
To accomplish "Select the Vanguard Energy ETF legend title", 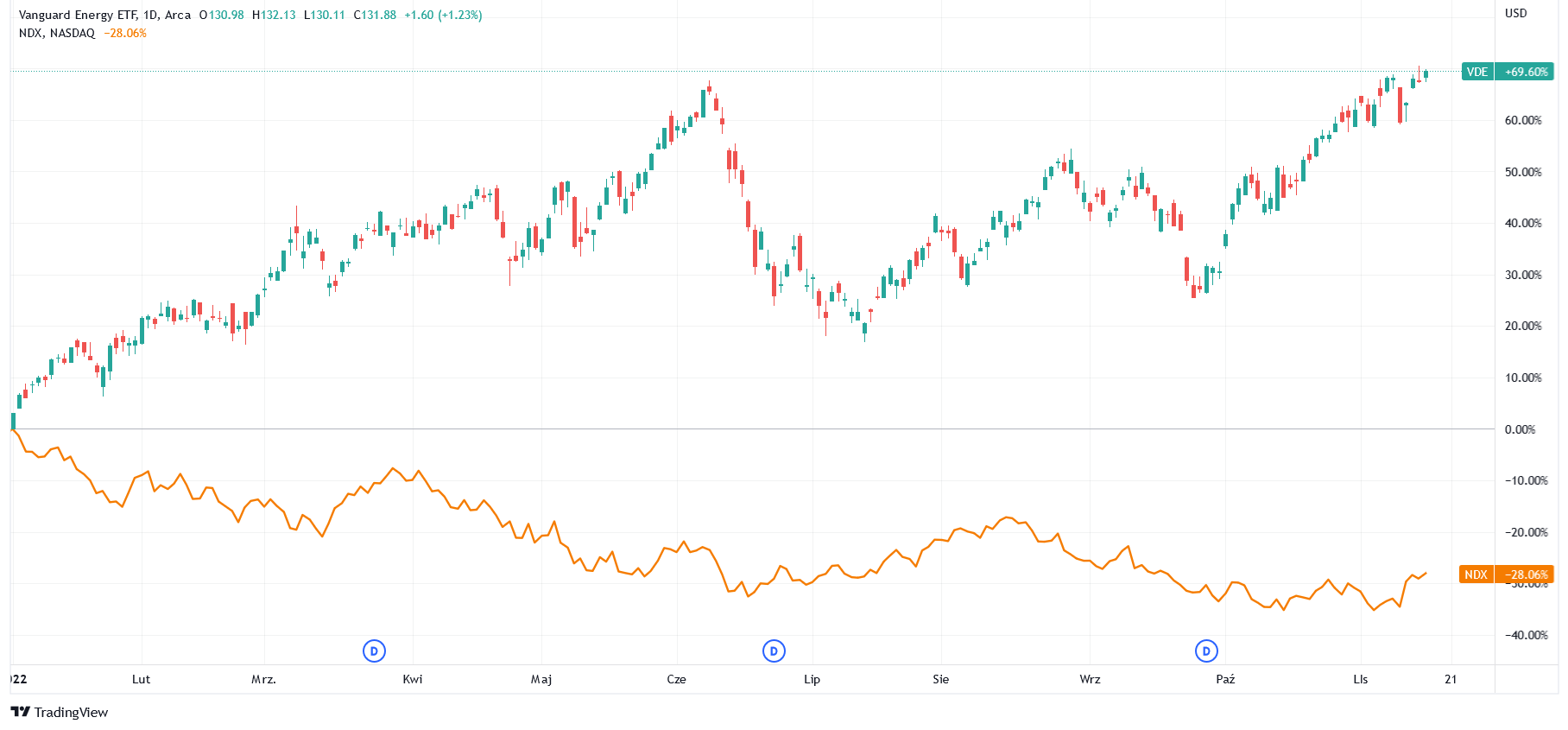I will (104, 15).
